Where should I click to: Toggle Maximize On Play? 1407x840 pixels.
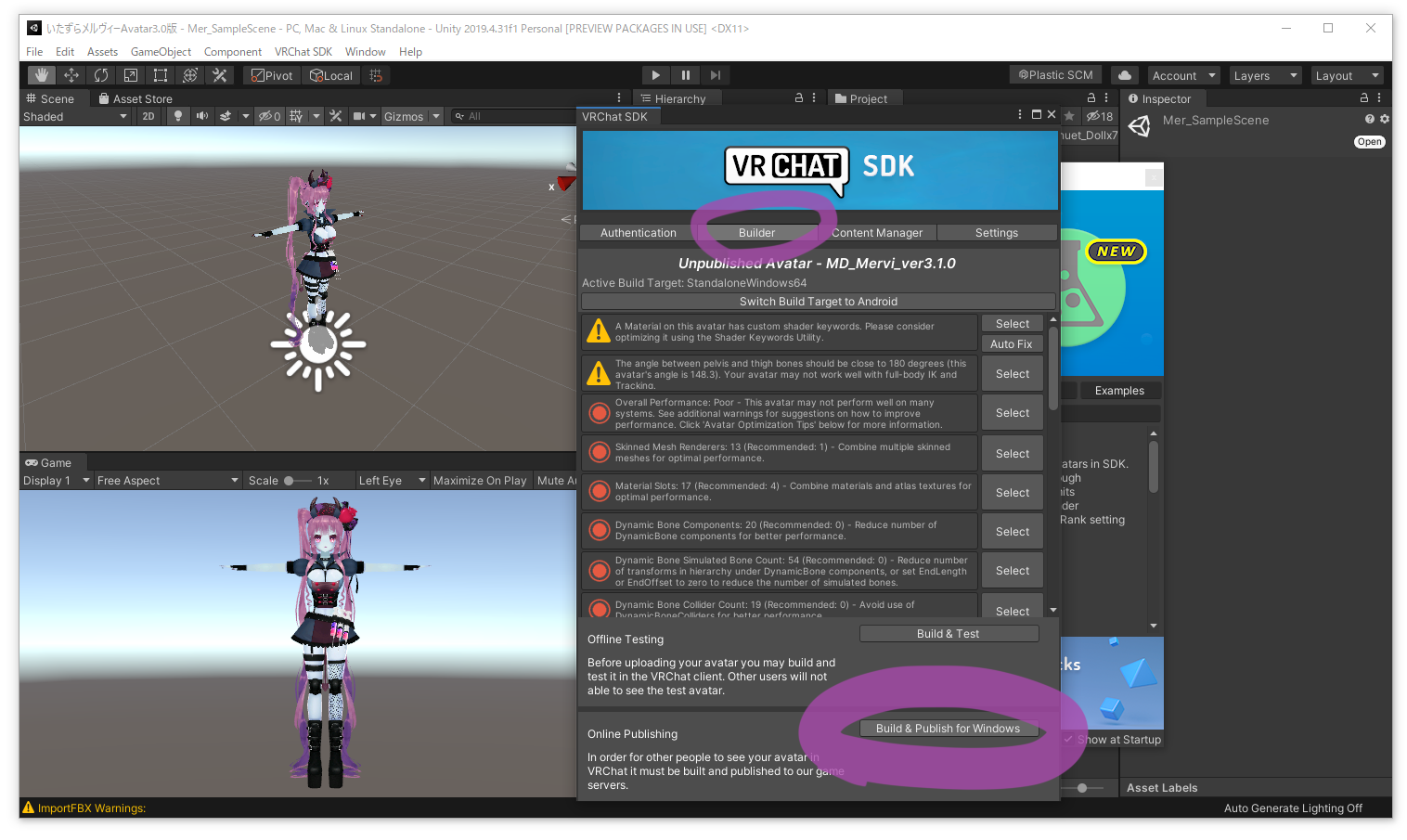tap(480, 480)
